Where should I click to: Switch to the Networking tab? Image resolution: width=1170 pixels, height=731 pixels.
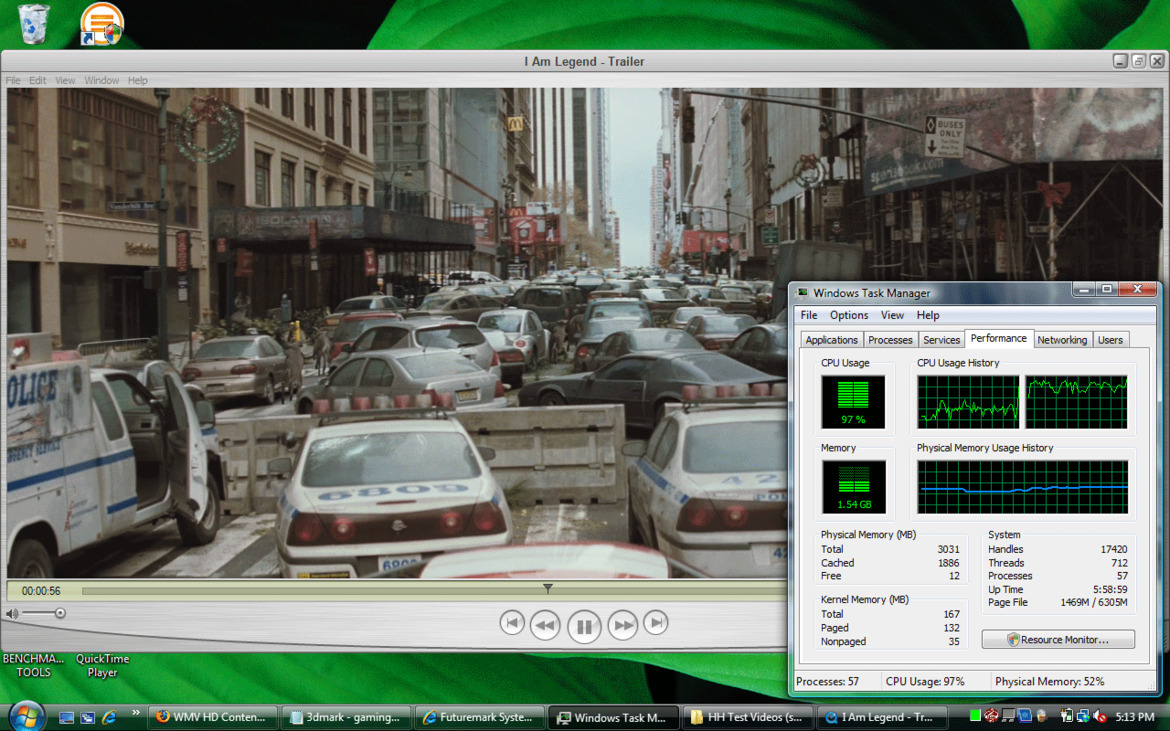click(x=1062, y=340)
